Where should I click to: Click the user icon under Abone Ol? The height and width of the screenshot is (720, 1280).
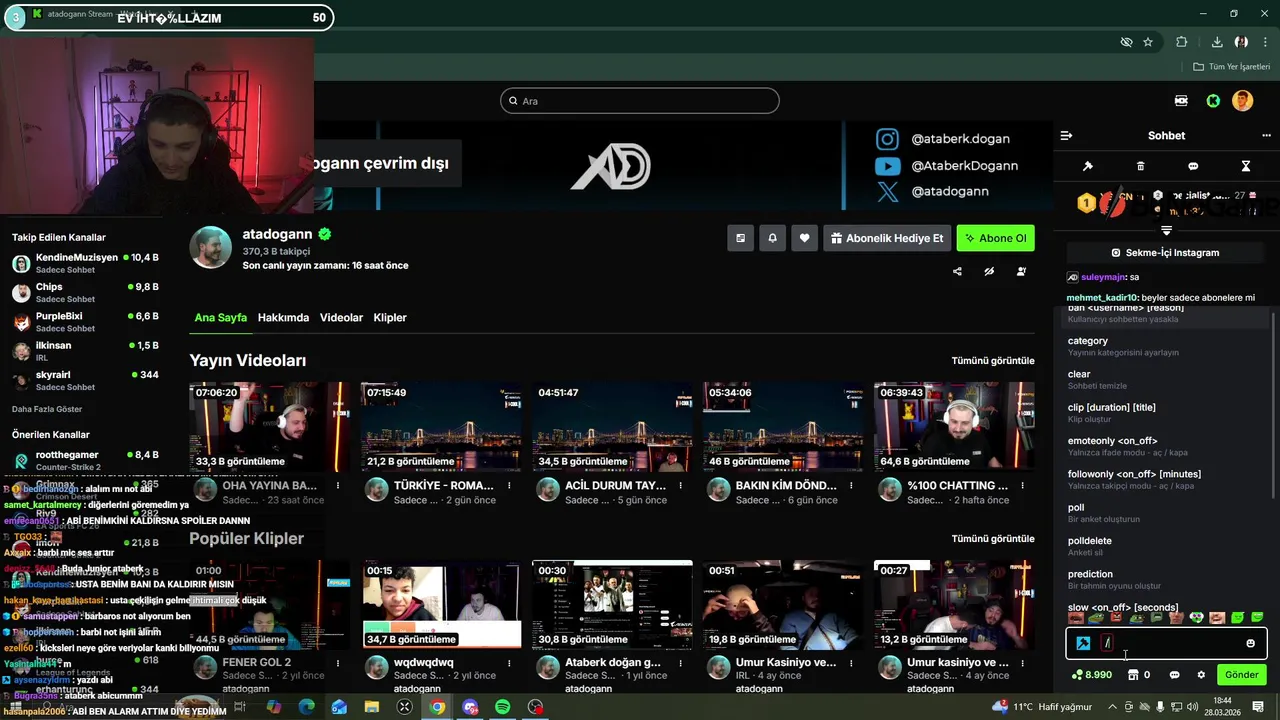1021,271
